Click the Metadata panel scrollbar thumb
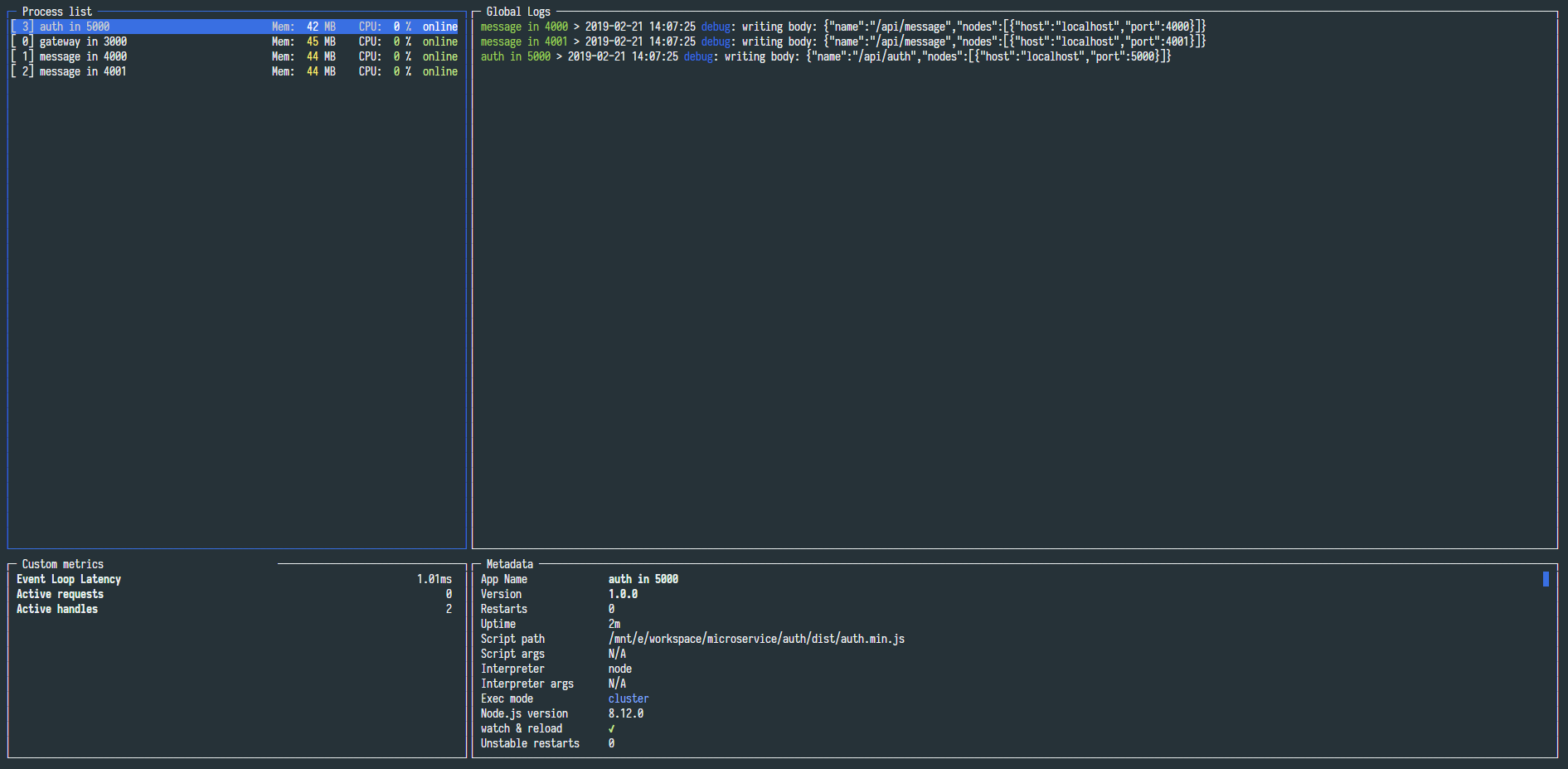Screen dimensions: 1568x769 (x=1546, y=579)
